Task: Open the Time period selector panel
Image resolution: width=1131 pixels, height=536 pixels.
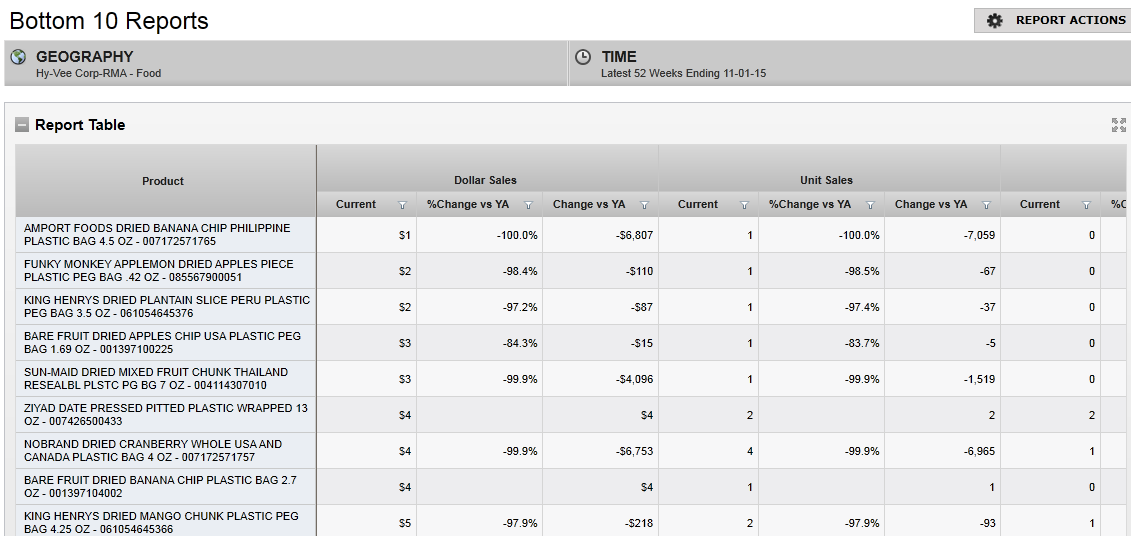Action: point(850,64)
